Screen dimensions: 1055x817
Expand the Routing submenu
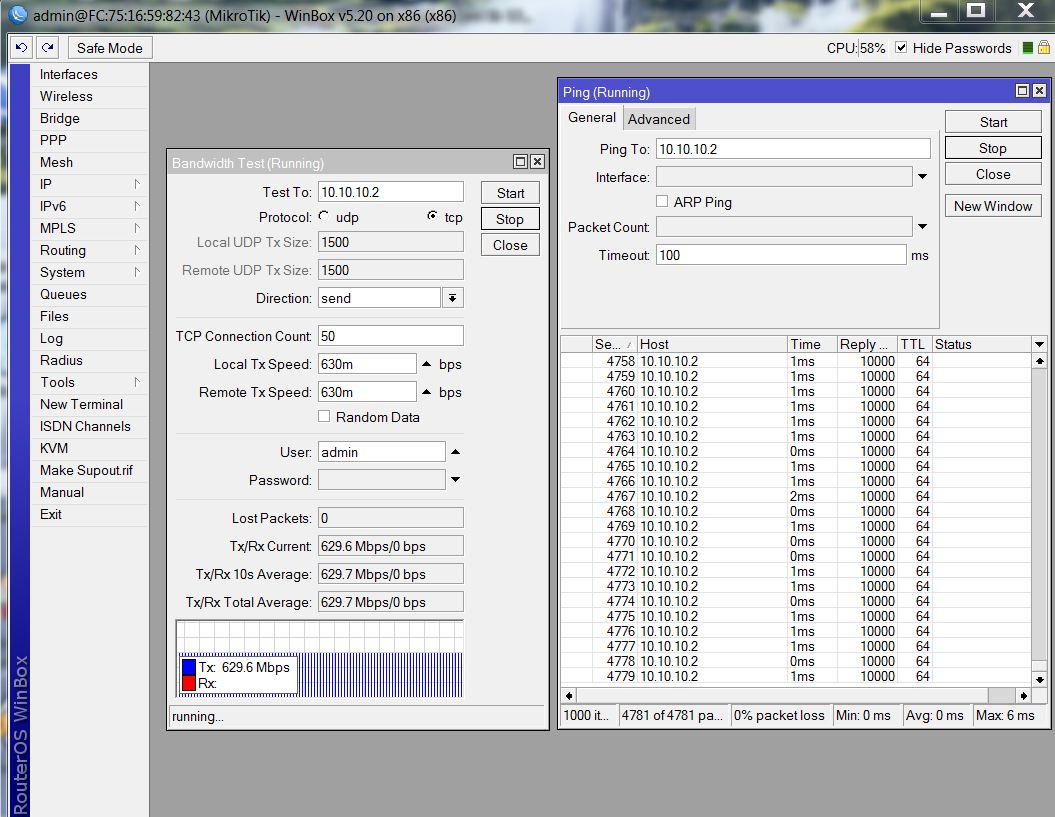(89, 250)
